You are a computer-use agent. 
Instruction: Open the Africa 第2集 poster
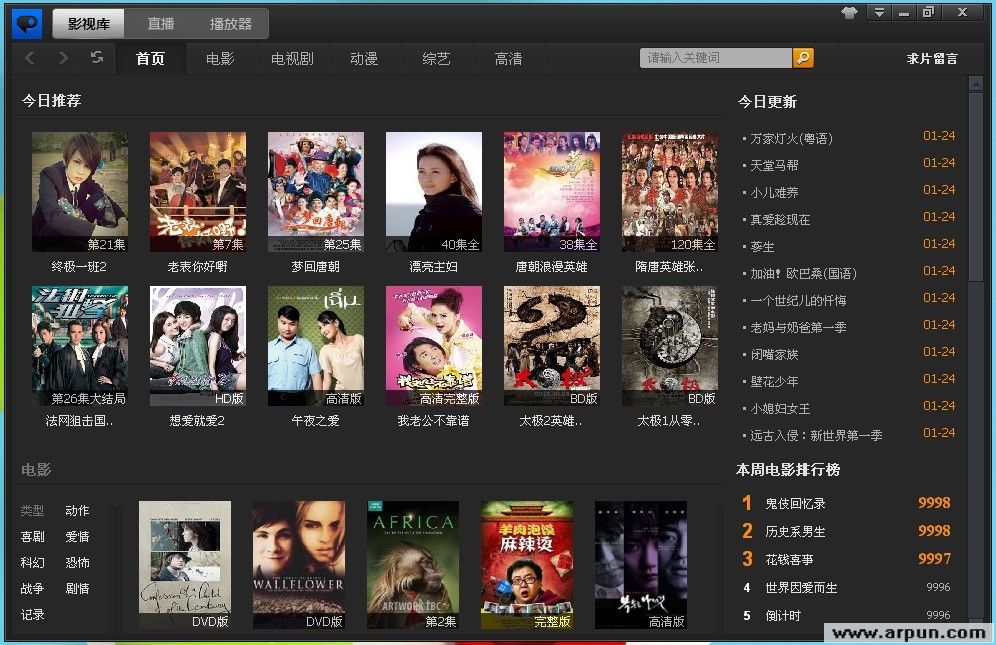click(x=413, y=565)
